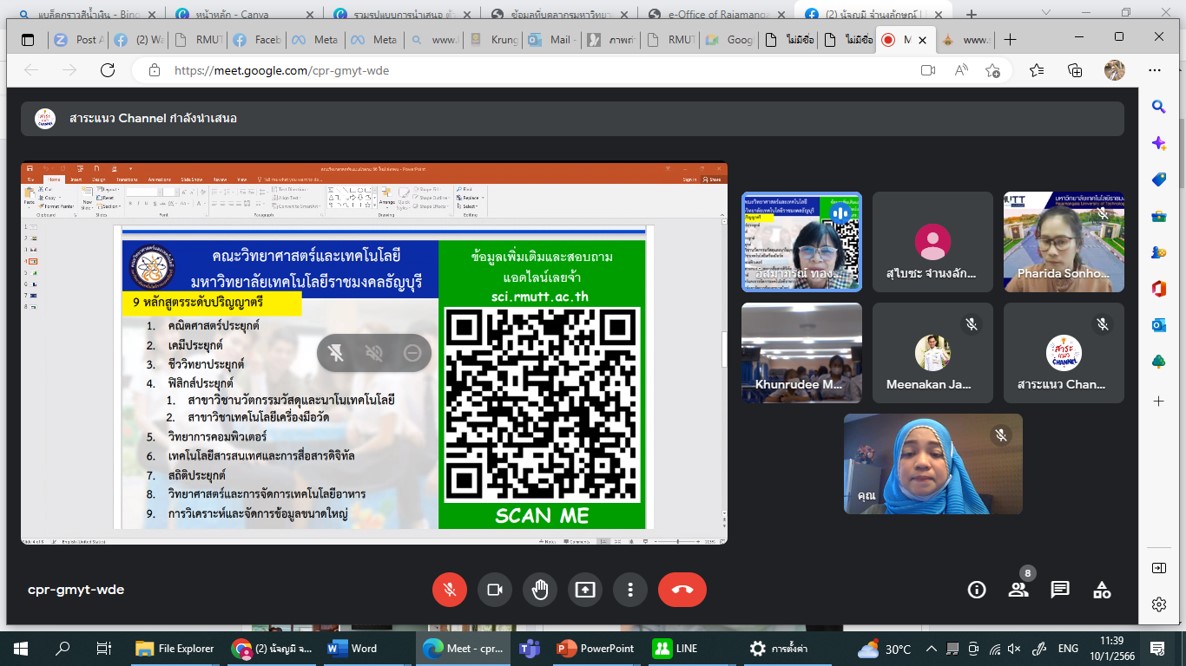Reload the Google Meet page
Screen dimensions: 1186x666
[107, 70]
